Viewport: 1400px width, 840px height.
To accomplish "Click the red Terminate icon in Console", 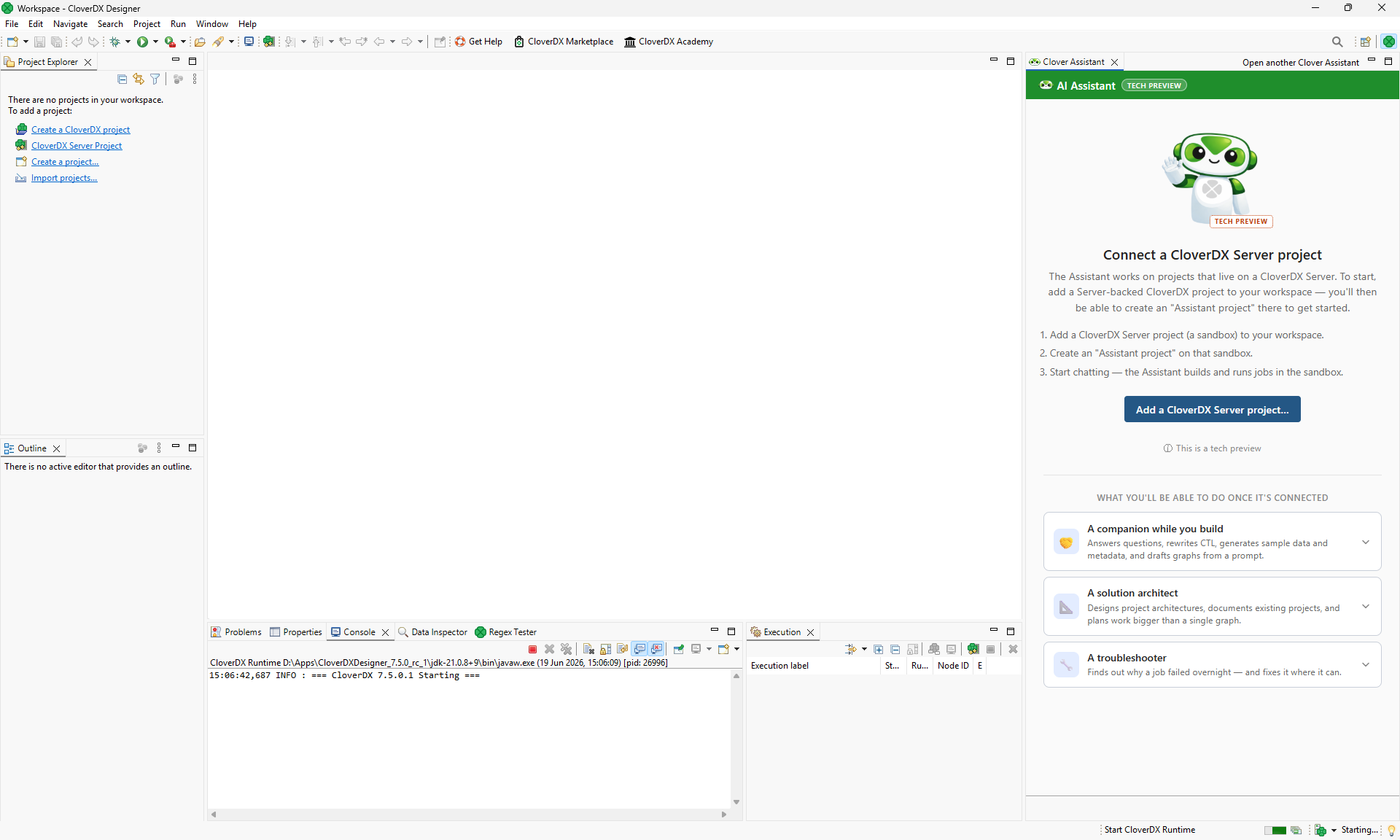I will [x=532, y=649].
